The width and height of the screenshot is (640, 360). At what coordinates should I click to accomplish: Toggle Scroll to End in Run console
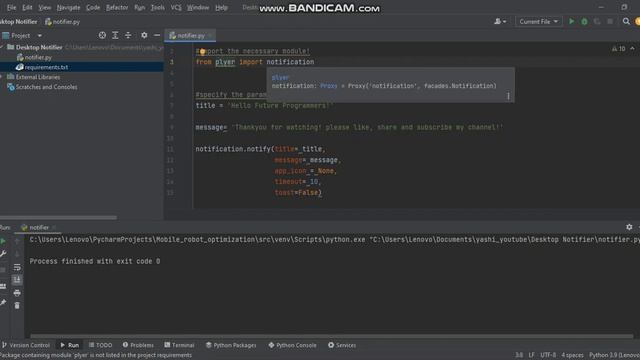coord(17,280)
